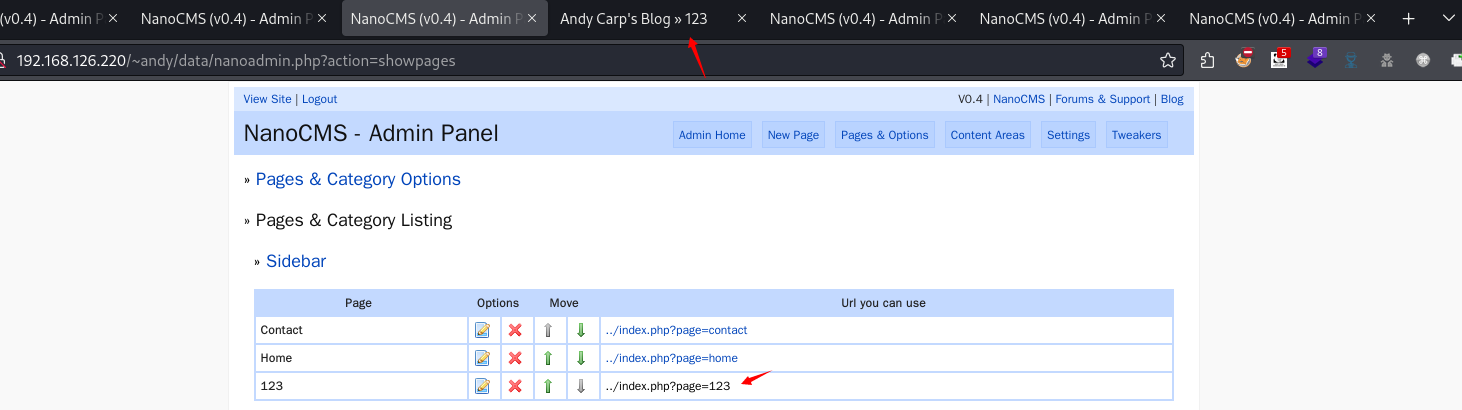Click the NanoCMS - Admin Panel title
Viewport: 1462px width, 410px height.
[x=371, y=133]
